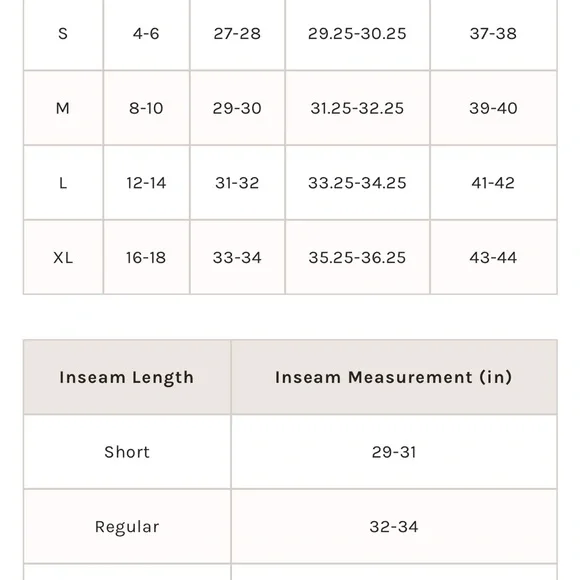Click the Inseam Measurement (in) header

394,377
